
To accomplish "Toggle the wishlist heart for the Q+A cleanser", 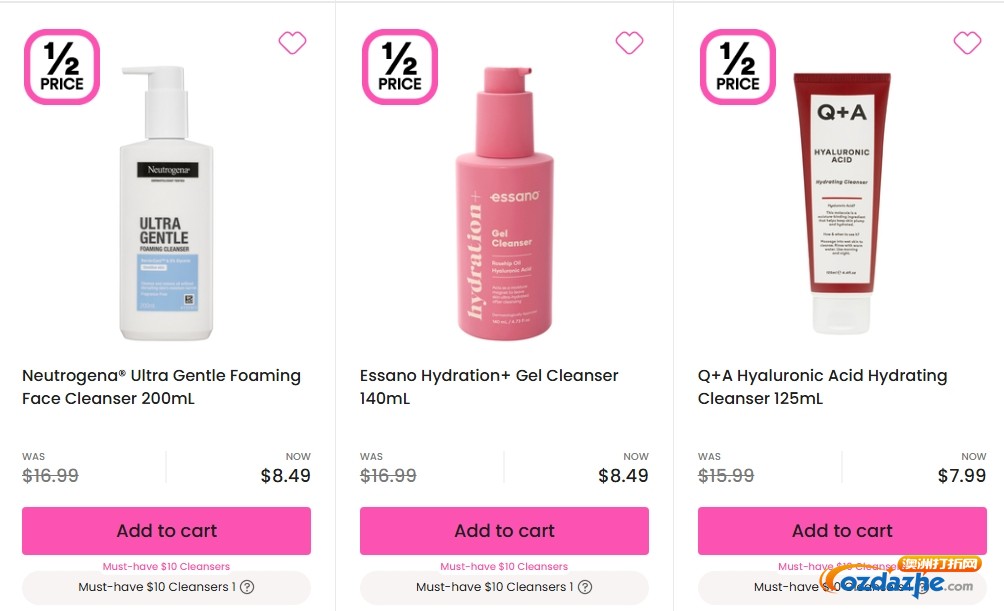I will (x=967, y=43).
